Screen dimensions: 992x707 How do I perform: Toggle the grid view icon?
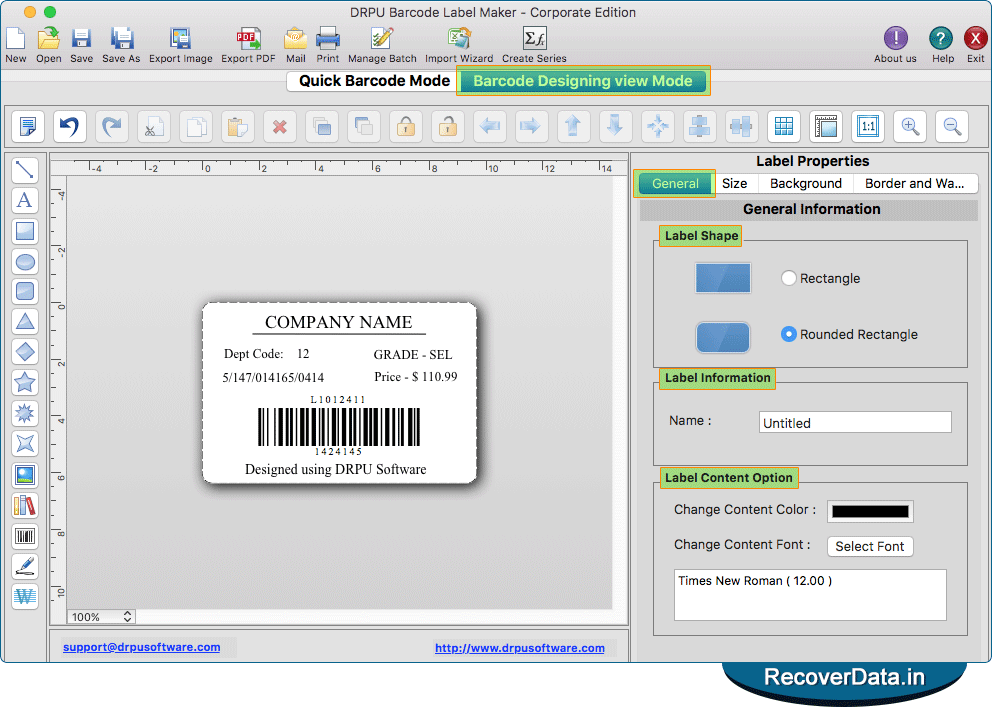pyautogui.click(x=784, y=126)
